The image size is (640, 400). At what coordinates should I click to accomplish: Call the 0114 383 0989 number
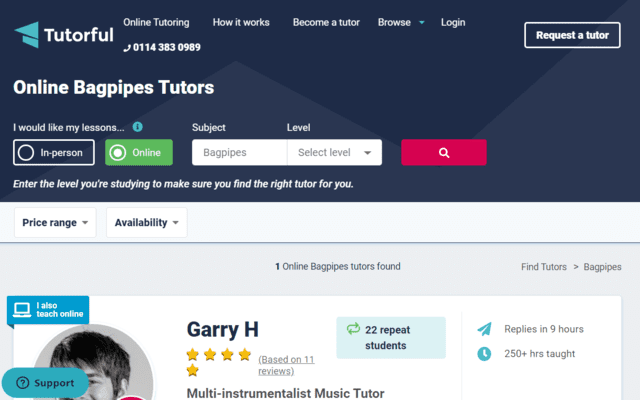pos(167,47)
